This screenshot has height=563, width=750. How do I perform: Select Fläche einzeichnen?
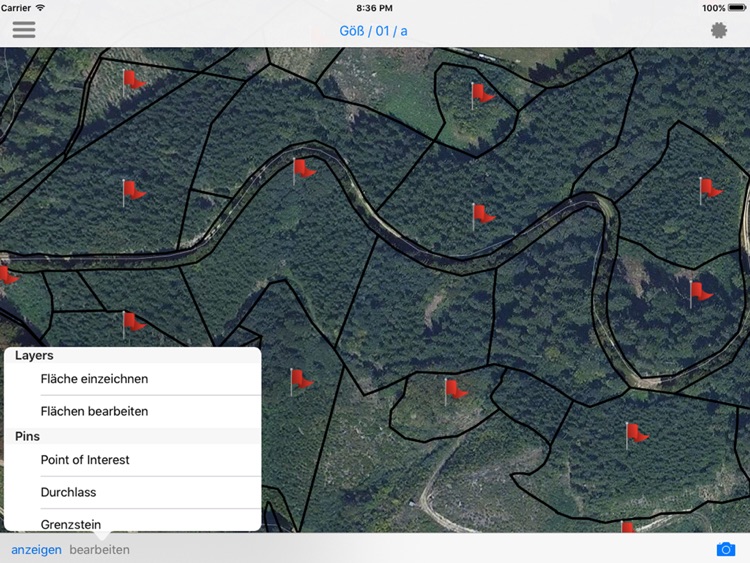coord(132,379)
